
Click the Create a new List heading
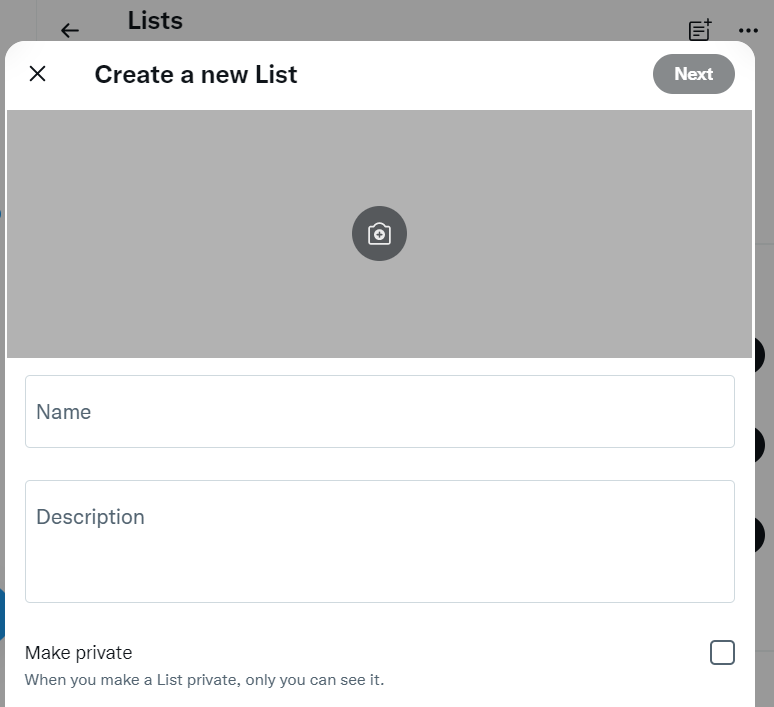click(x=196, y=75)
